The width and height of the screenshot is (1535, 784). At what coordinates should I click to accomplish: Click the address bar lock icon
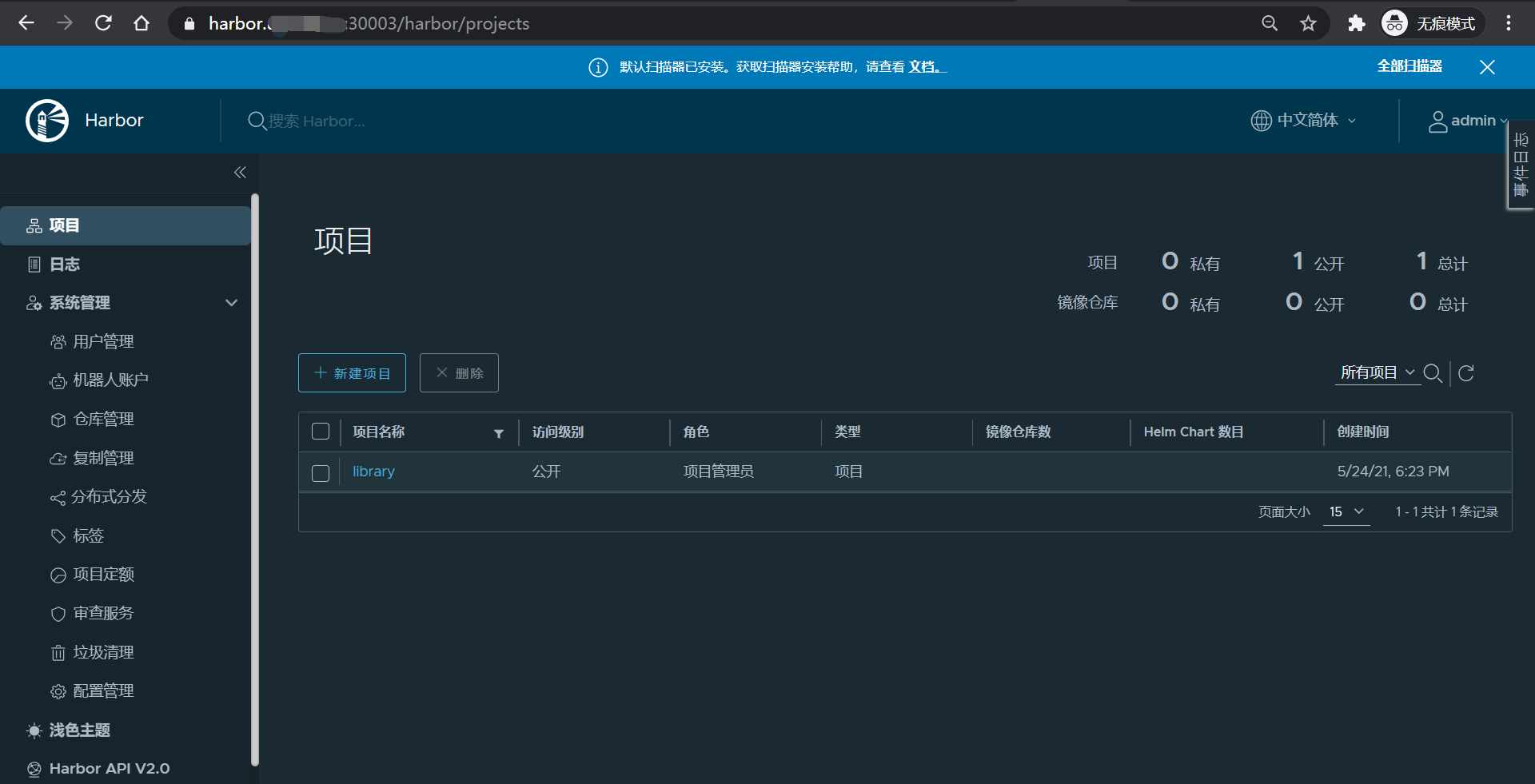[189, 24]
